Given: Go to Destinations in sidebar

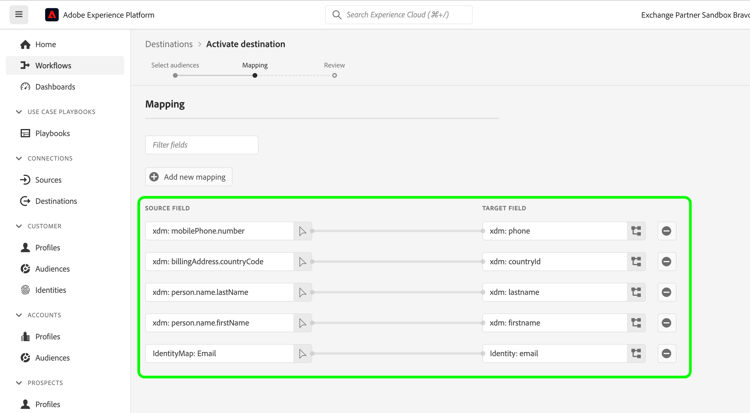Looking at the screenshot, I should [55, 201].
